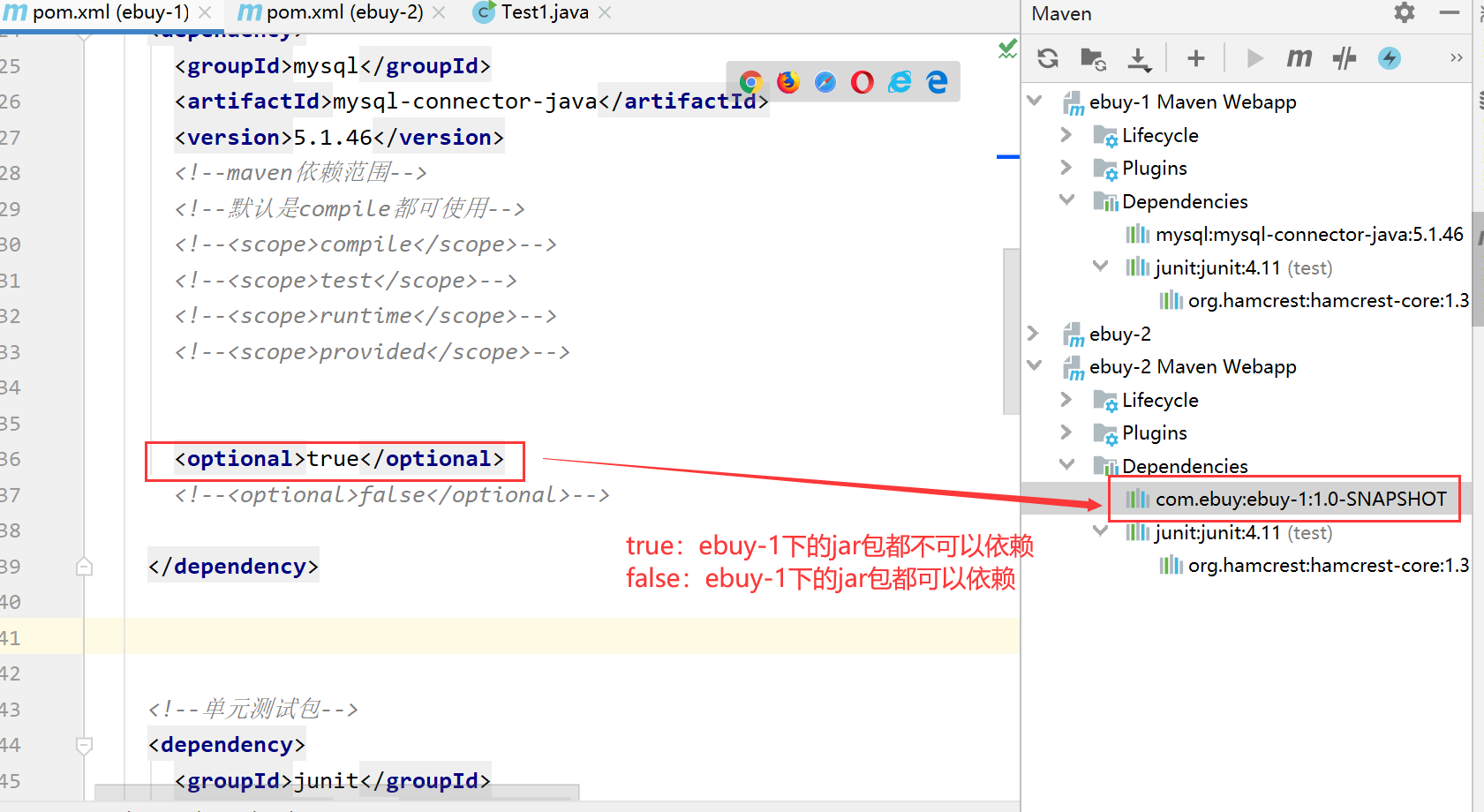Show more Maven toolbar actions chevron

coord(1457,58)
